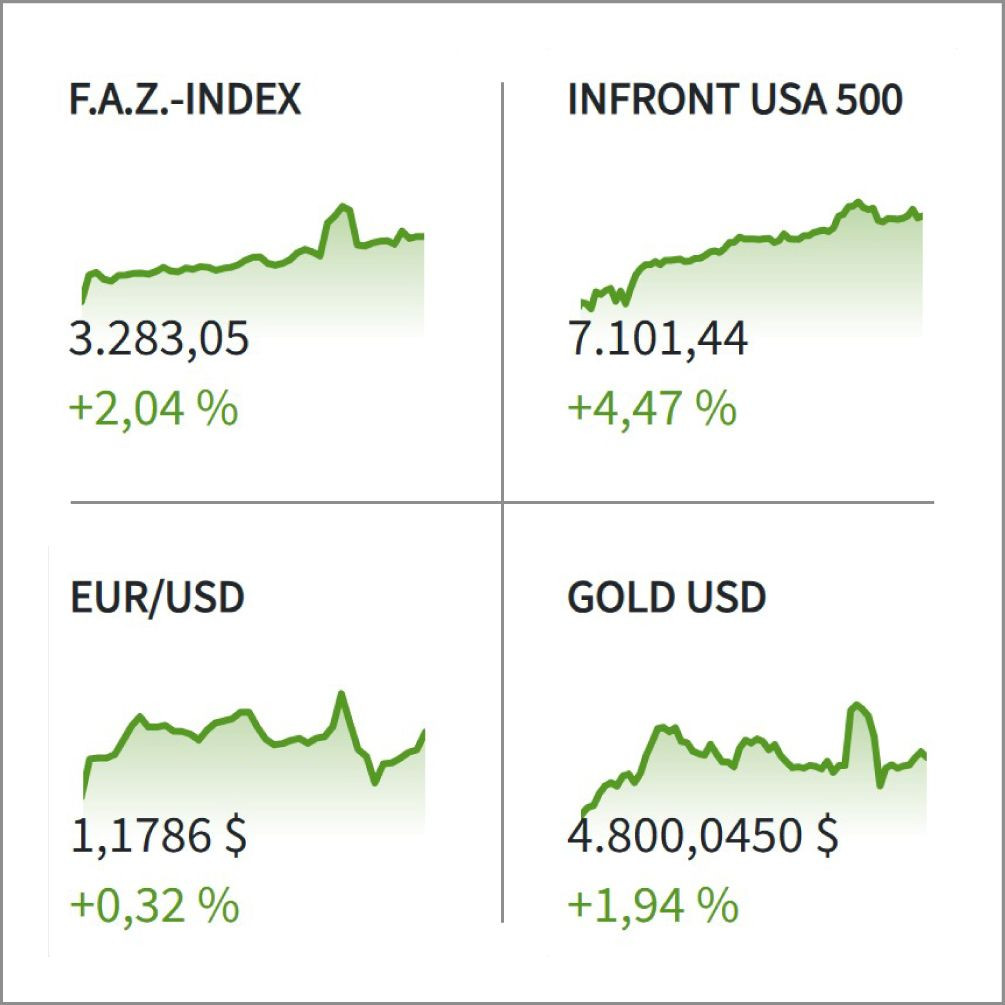Select the gold price 4.800,0450 $
The width and height of the screenshot is (1005, 1005).
pyautogui.click(x=703, y=836)
